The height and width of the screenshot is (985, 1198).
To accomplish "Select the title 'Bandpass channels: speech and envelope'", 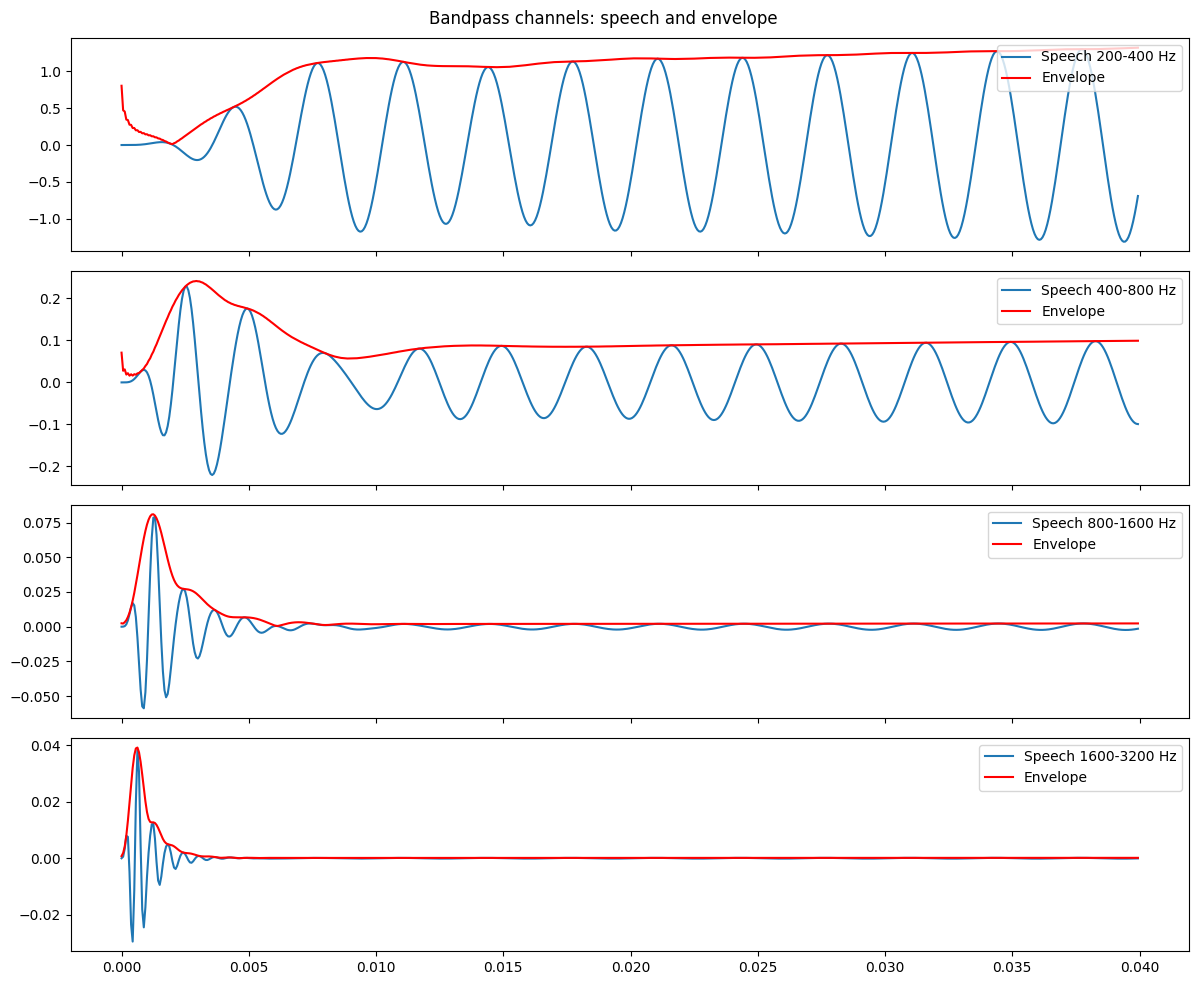I will 599,17.
